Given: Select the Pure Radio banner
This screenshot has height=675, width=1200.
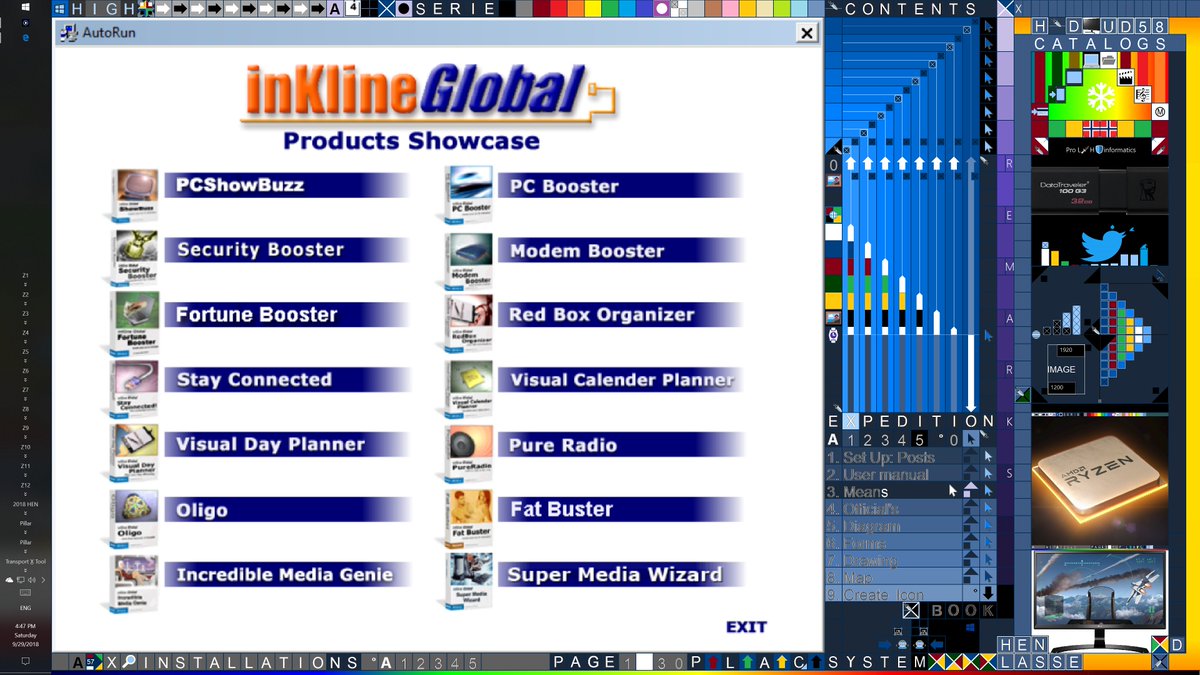Looking at the screenshot, I should (x=620, y=445).
